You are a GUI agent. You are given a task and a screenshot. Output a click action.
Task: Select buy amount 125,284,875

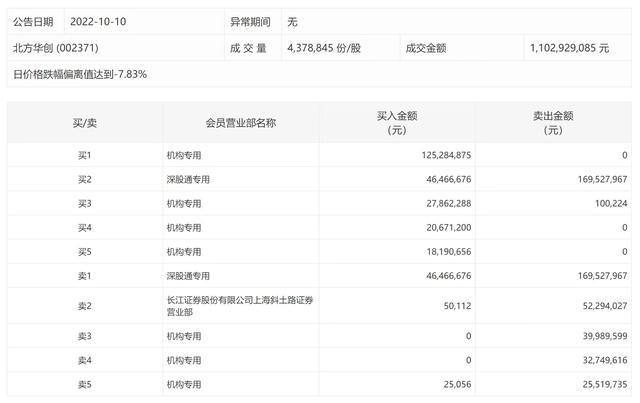click(x=446, y=155)
